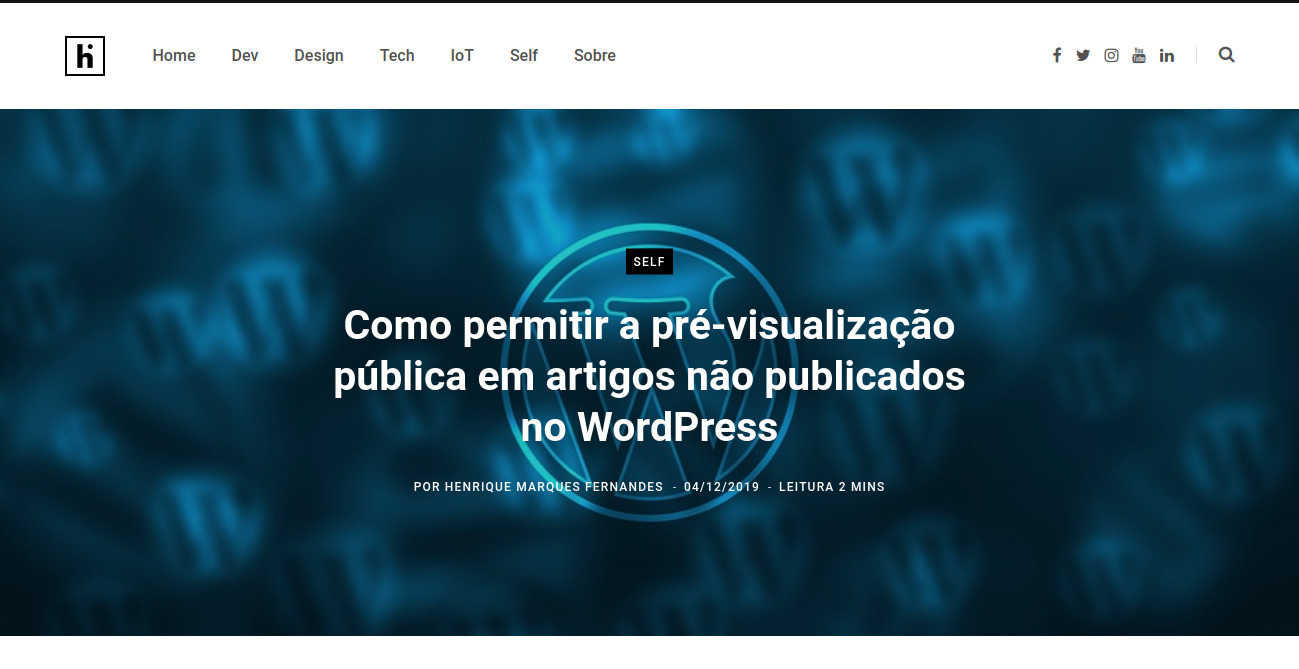Open the Sobre menu item
Viewport: 1299px width, 669px height.
[595, 56]
